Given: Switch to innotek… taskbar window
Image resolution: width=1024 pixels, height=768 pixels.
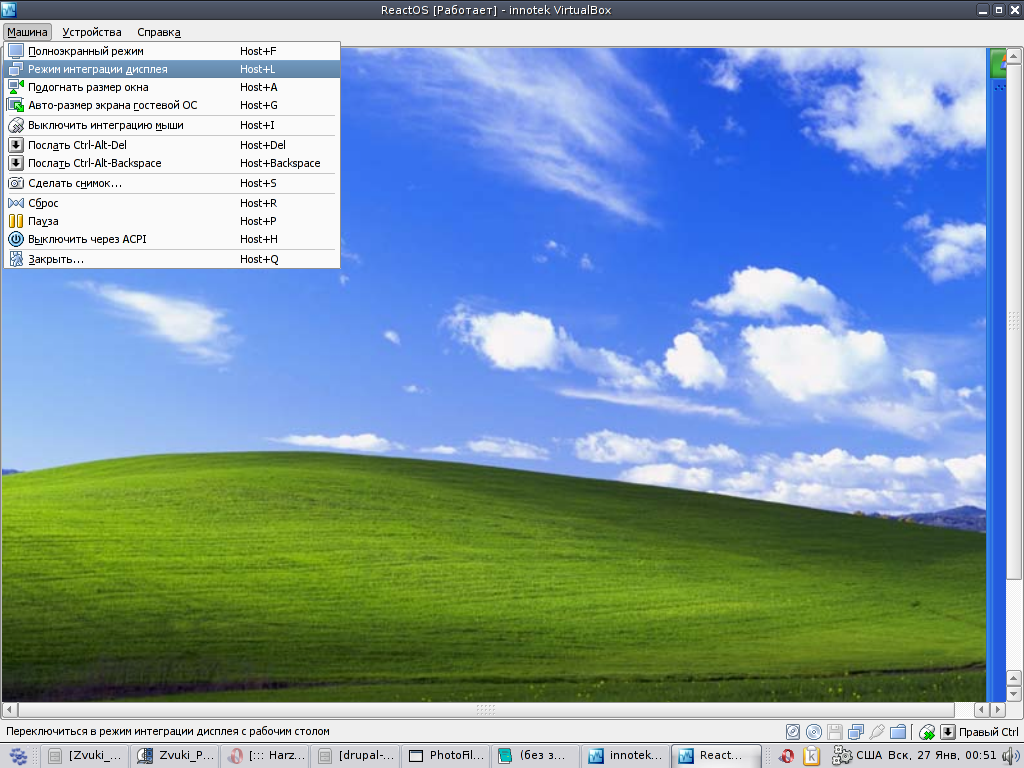Looking at the screenshot, I should click(x=626, y=756).
